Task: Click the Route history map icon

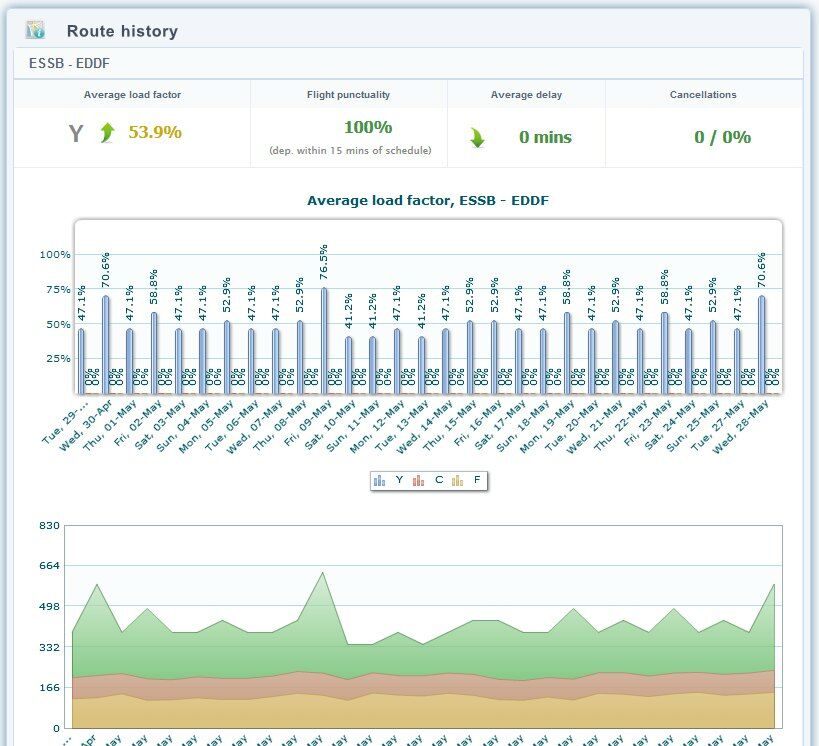Action: click(x=35, y=30)
